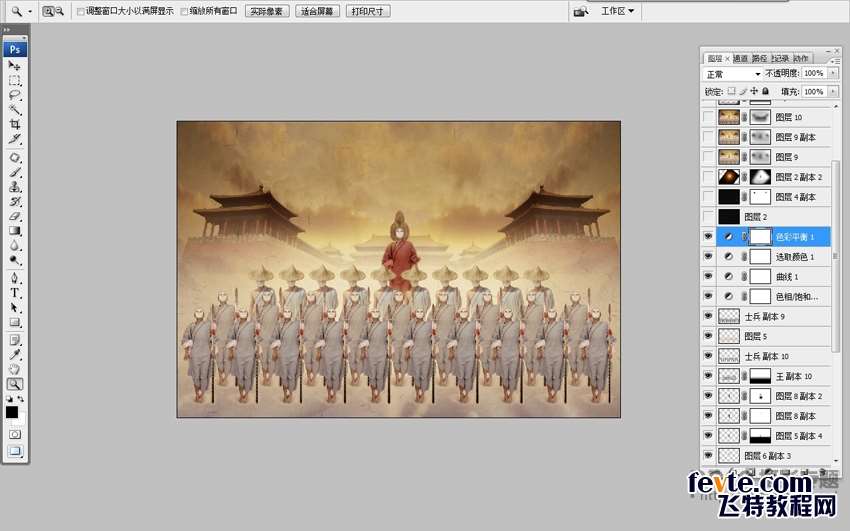Select the Move tool

point(15,66)
